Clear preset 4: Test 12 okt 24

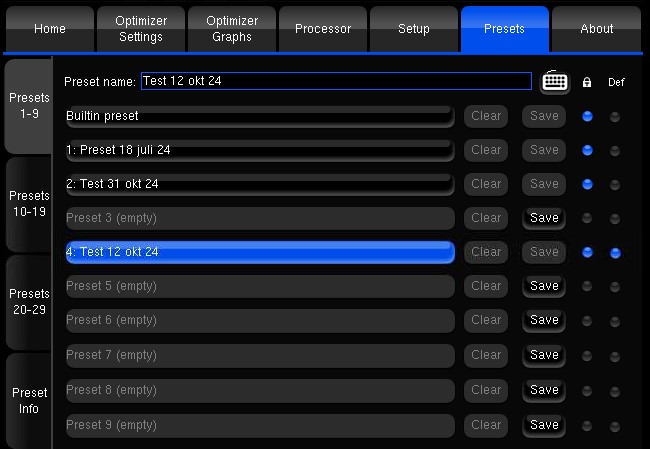486,252
